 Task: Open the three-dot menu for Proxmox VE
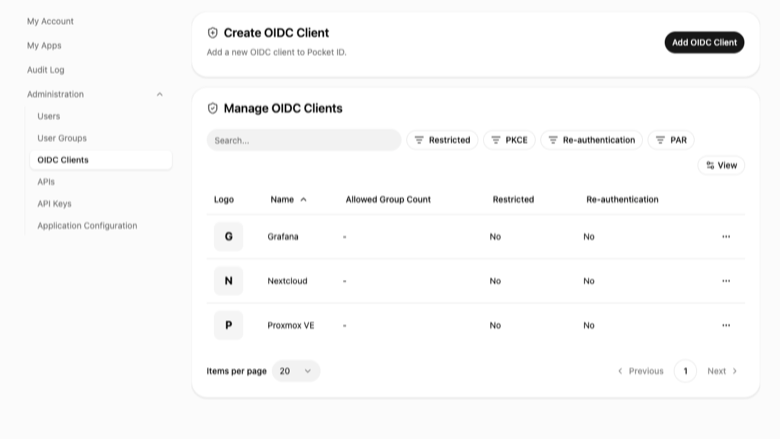click(x=726, y=325)
